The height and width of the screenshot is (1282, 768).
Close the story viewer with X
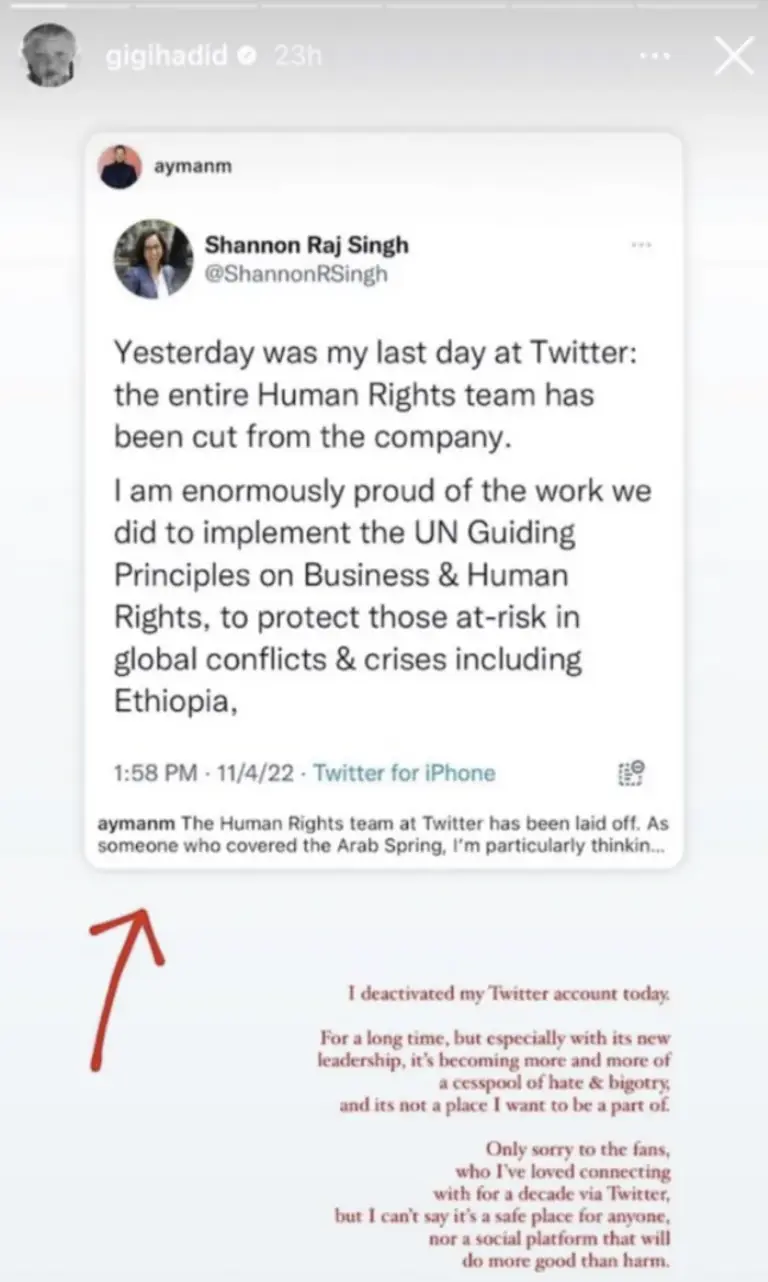pyautogui.click(x=733, y=57)
